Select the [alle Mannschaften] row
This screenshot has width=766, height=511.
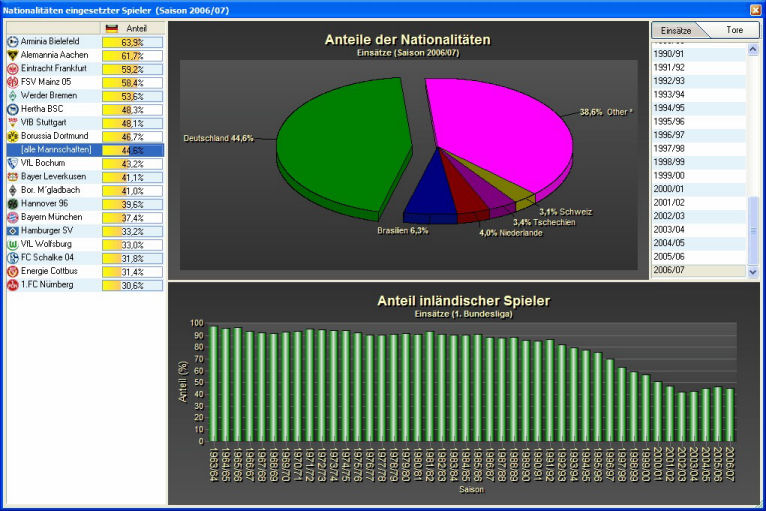(85, 150)
